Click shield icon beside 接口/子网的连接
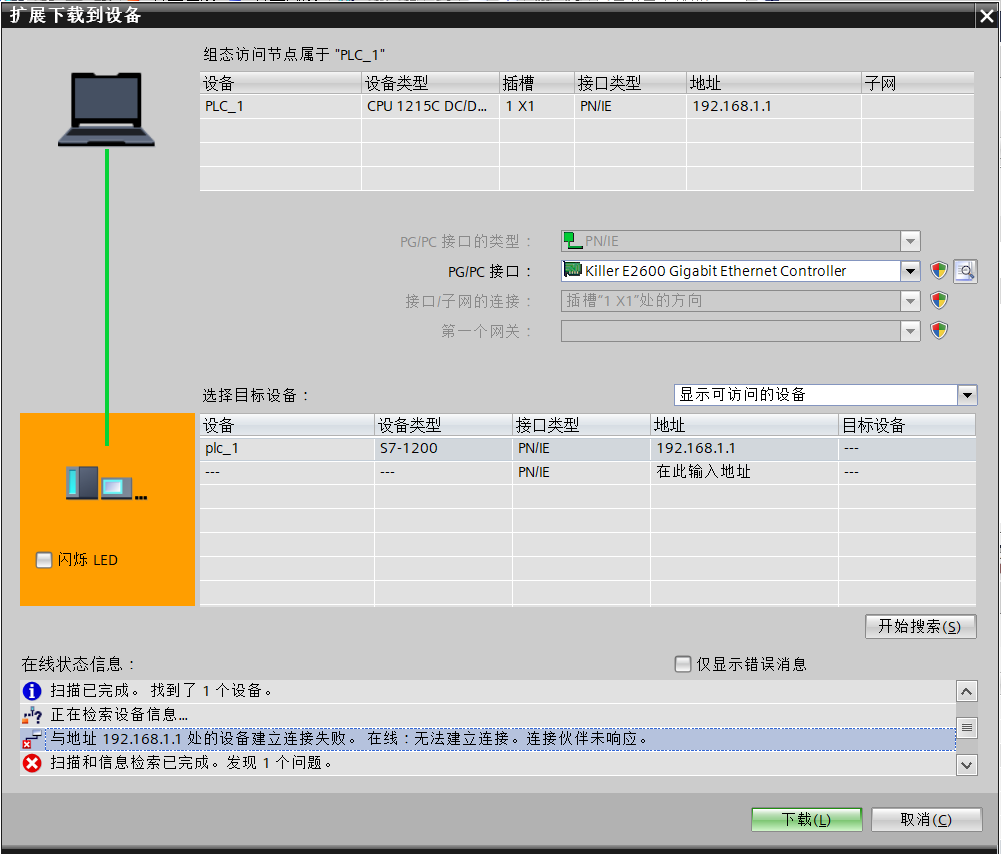 (938, 301)
